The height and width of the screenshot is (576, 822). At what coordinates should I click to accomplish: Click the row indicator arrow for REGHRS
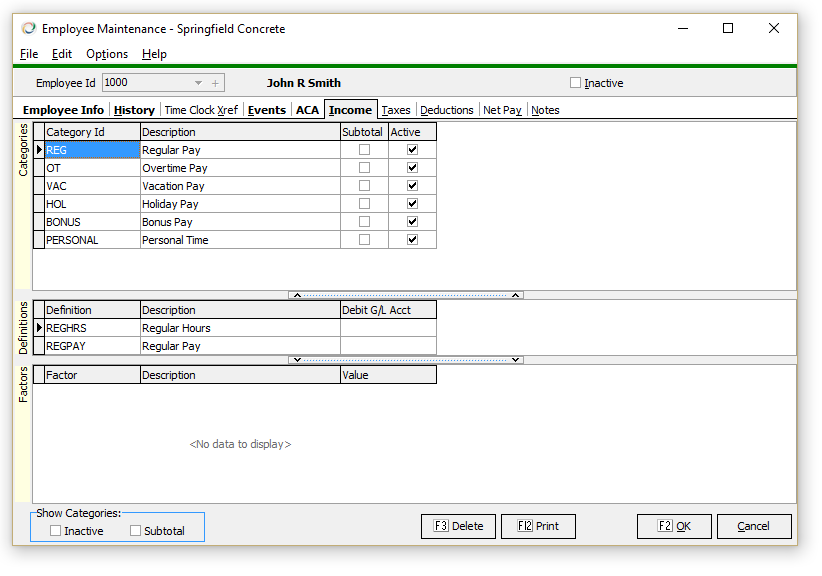pos(39,328)
